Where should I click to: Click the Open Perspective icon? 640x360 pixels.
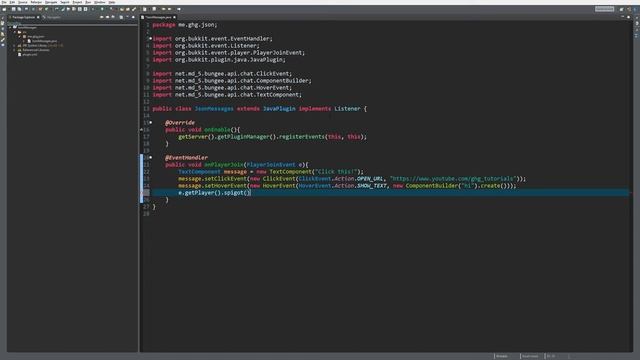pyautogui.click(x=622, y=9)
